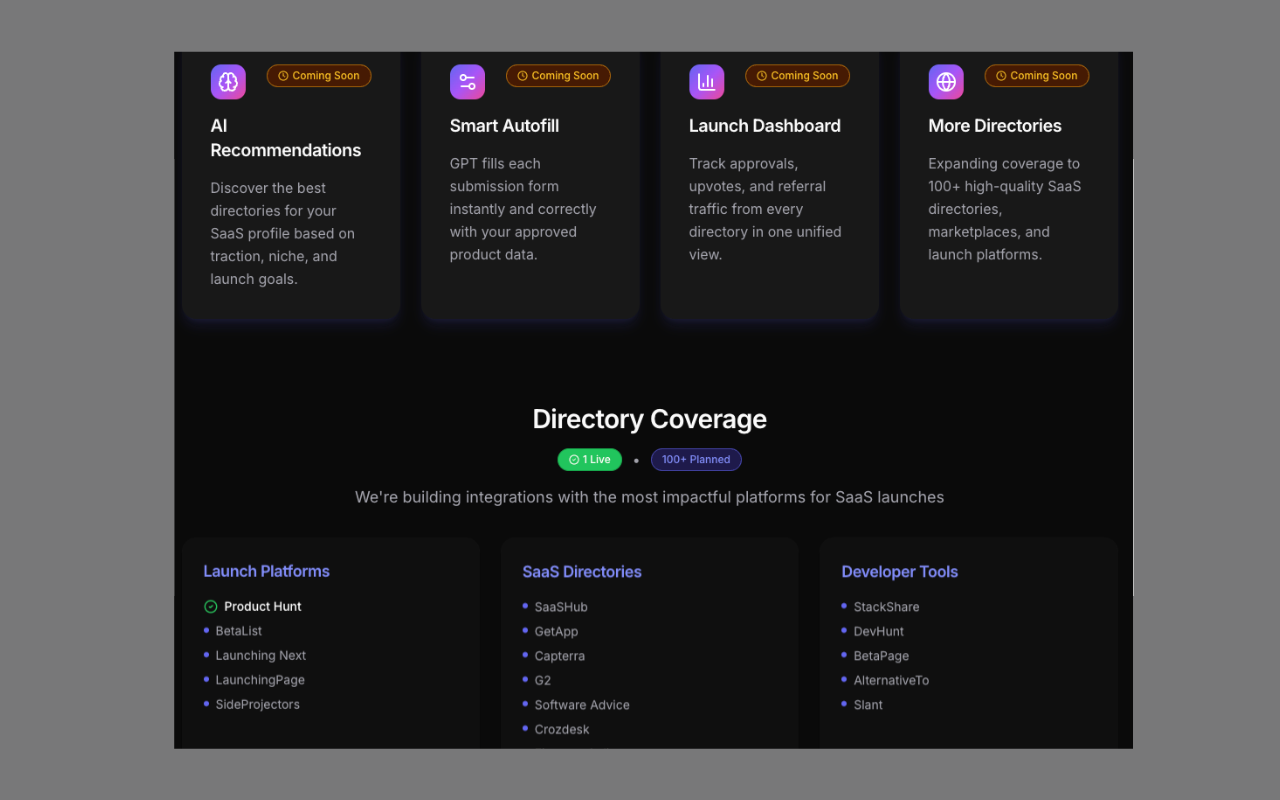Expand the Launch Platforms section header
This screenshot has width=1280, height=800.
[266, 571]
